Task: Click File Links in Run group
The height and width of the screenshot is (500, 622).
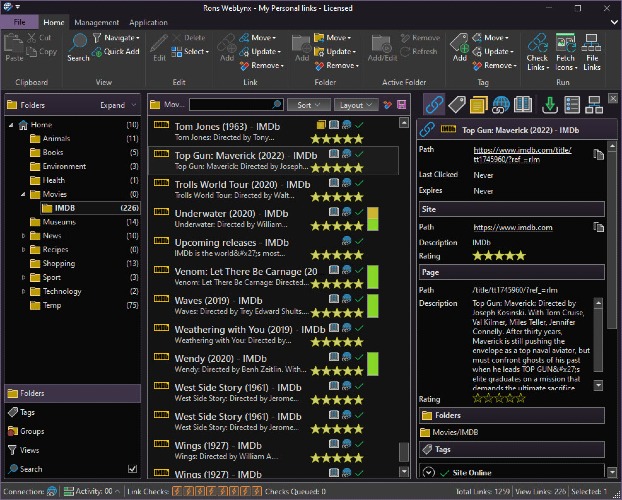Action: pyautogui.click(x=591, y=52)
